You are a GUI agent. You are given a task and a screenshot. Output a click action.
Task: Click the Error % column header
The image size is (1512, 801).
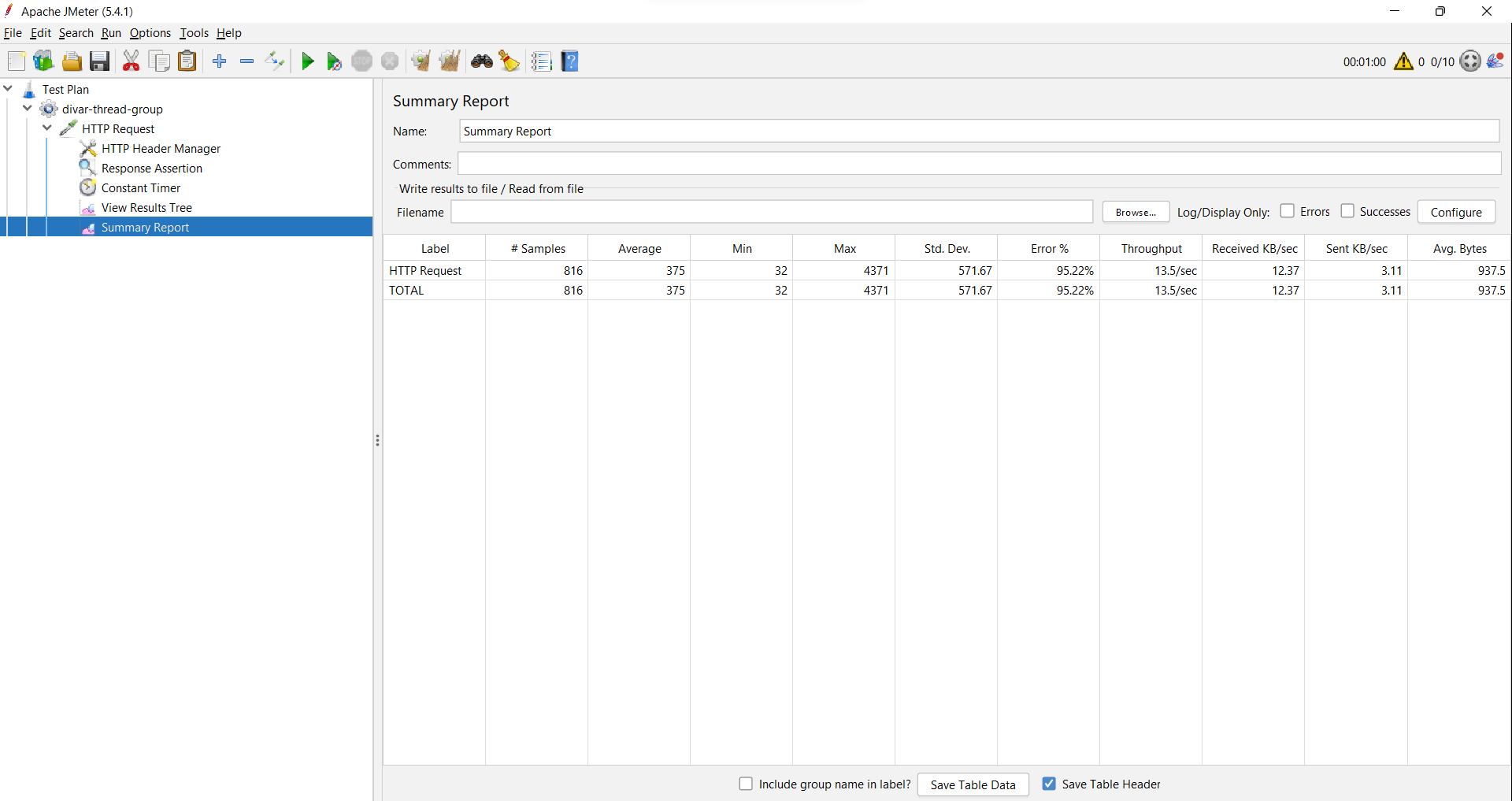[x=1049, y=248]
